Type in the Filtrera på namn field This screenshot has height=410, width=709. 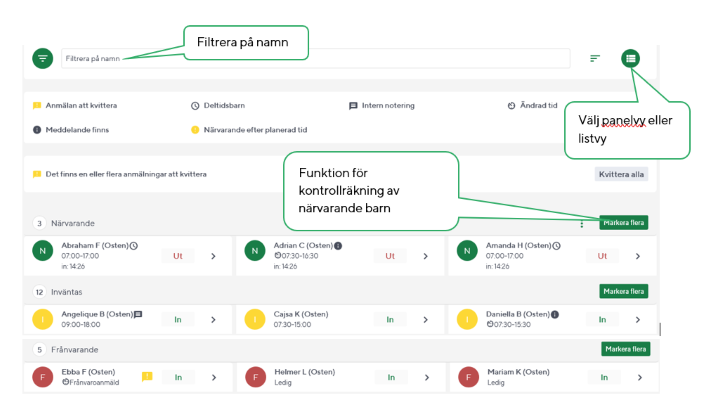315,58
